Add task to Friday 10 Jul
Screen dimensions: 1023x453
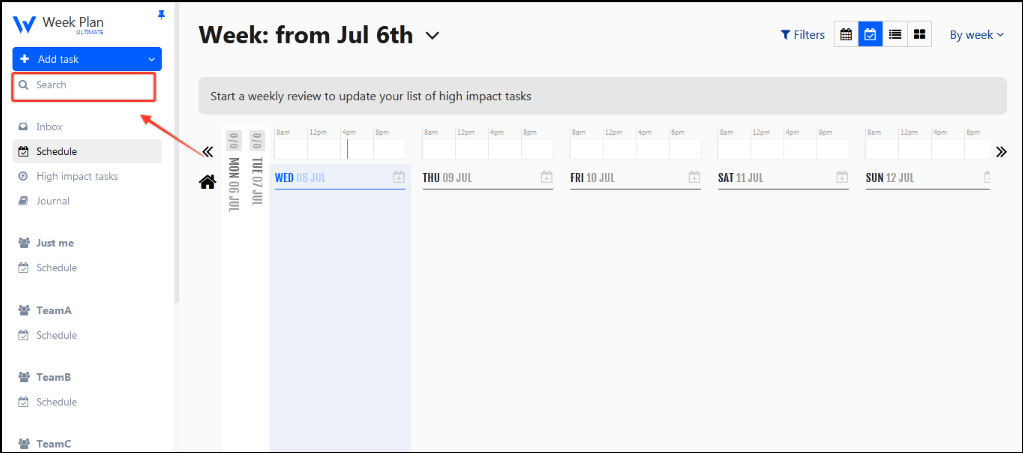(x=695, y=177)
